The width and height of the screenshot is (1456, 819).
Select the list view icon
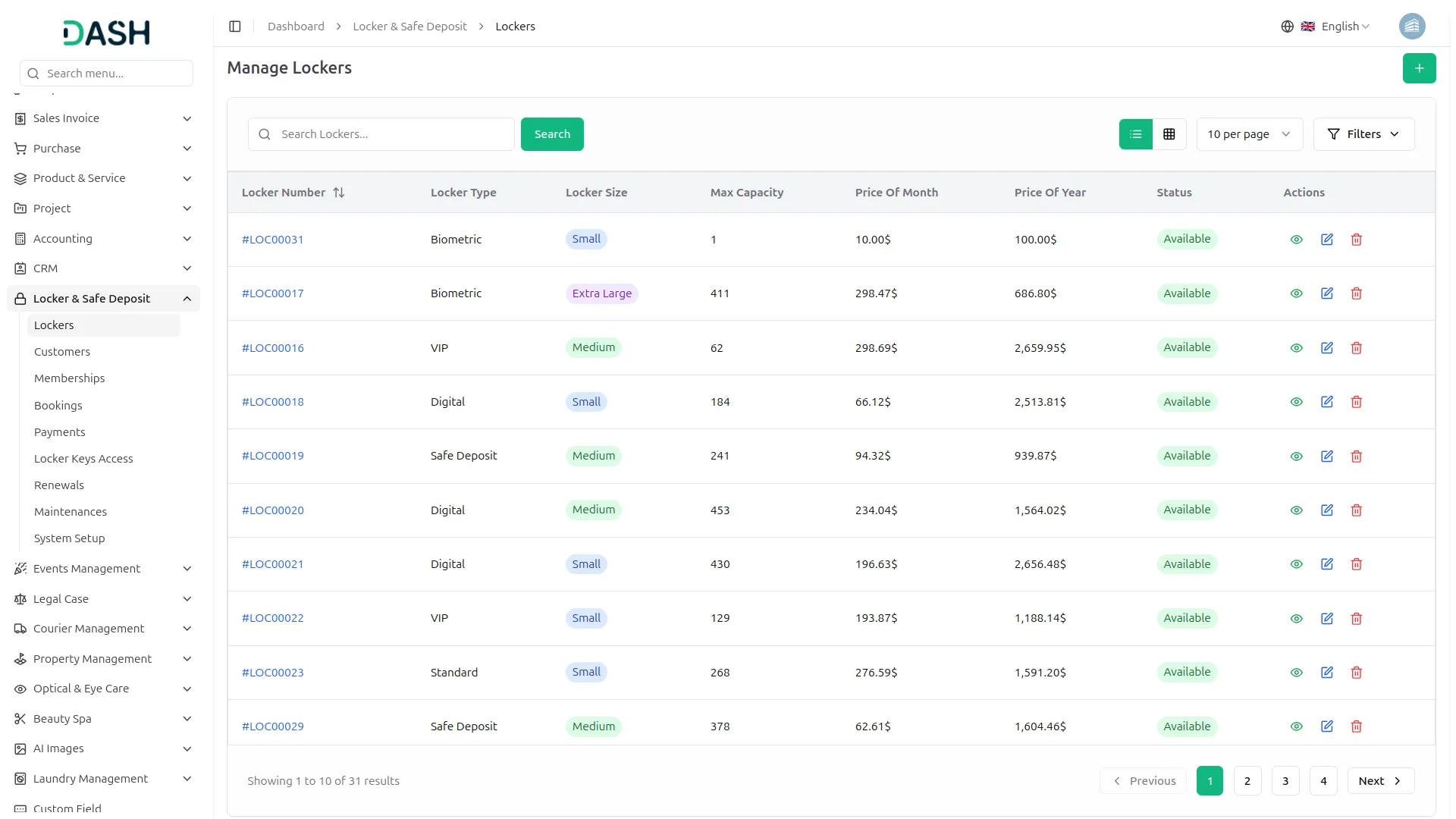tap(1134, 133)
